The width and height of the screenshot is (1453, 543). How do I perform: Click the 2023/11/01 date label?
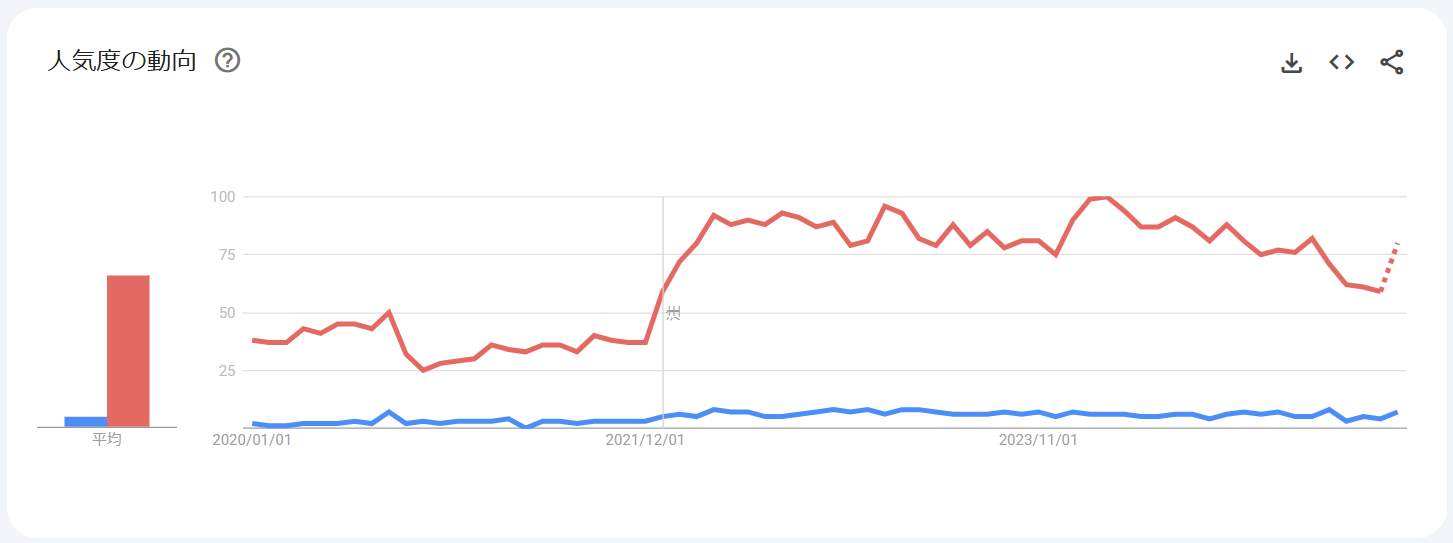click(x=1038, y=440)
